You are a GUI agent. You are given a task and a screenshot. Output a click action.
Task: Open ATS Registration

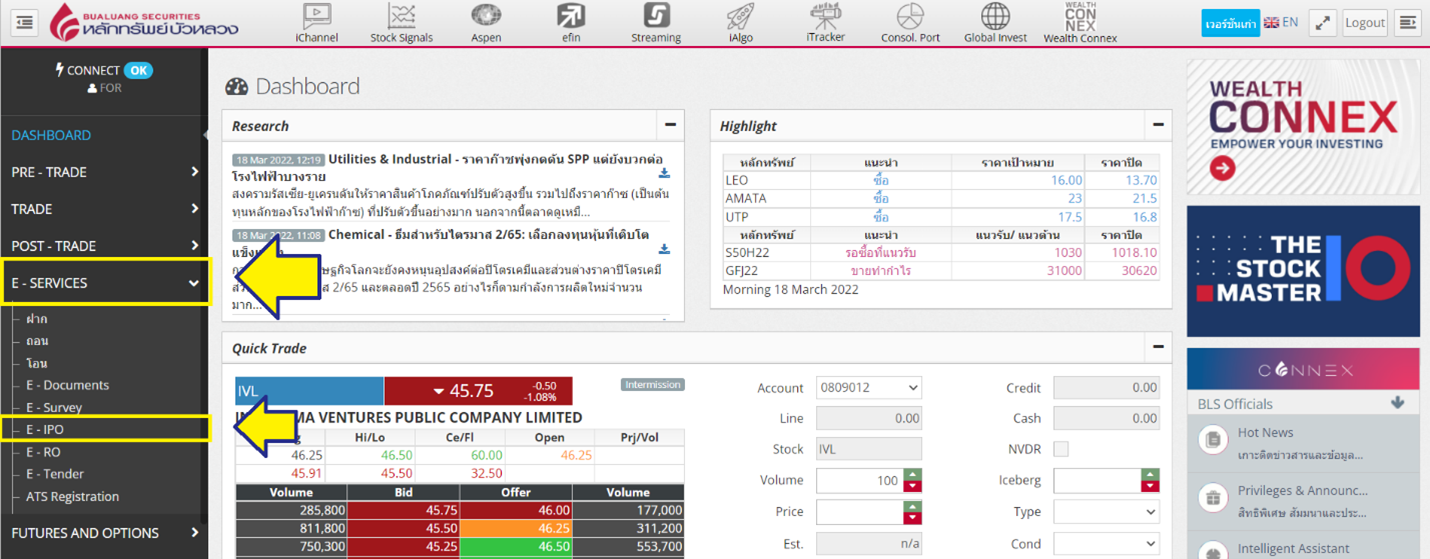pyautogui.click(x=72, y=497)
